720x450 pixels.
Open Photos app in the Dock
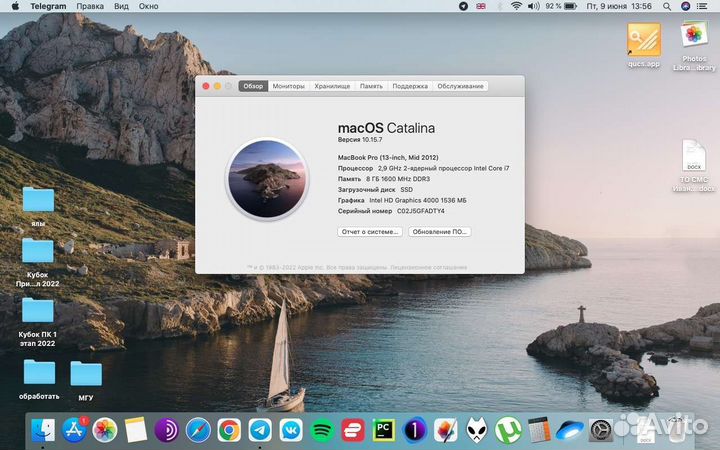pyautogui.click(x=105, y=430)
